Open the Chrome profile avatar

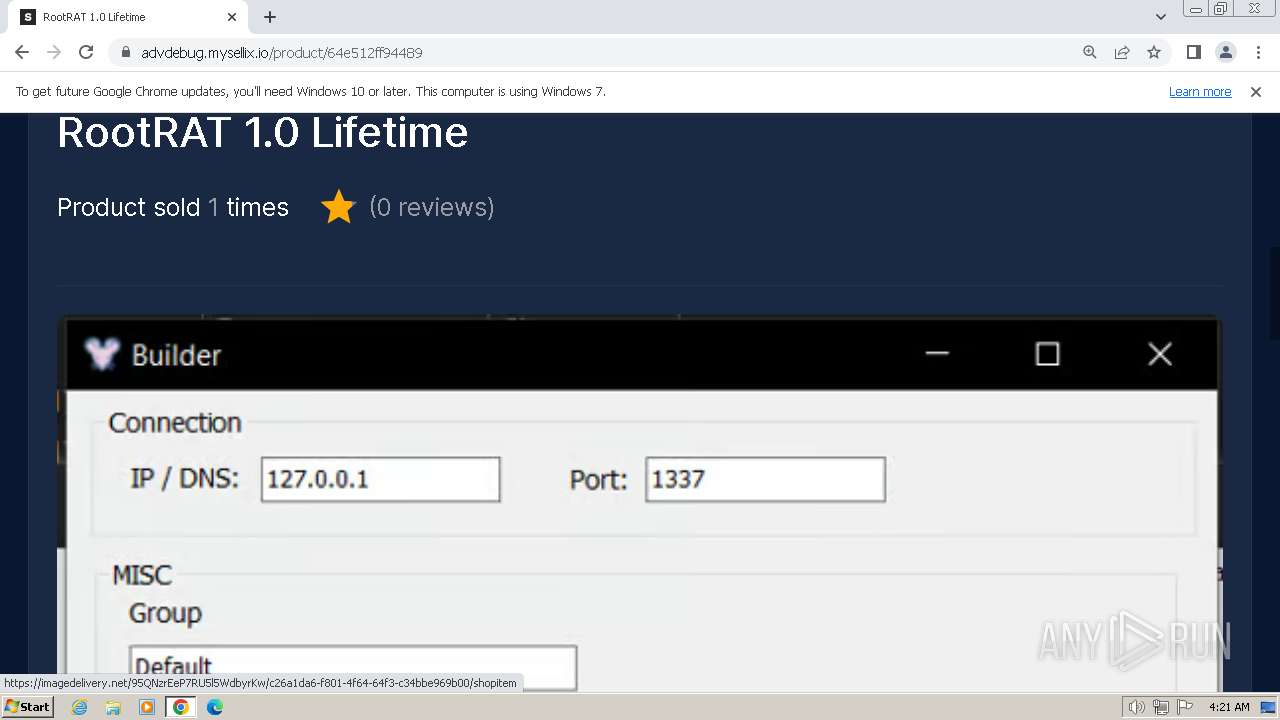tap(1225, 52)
